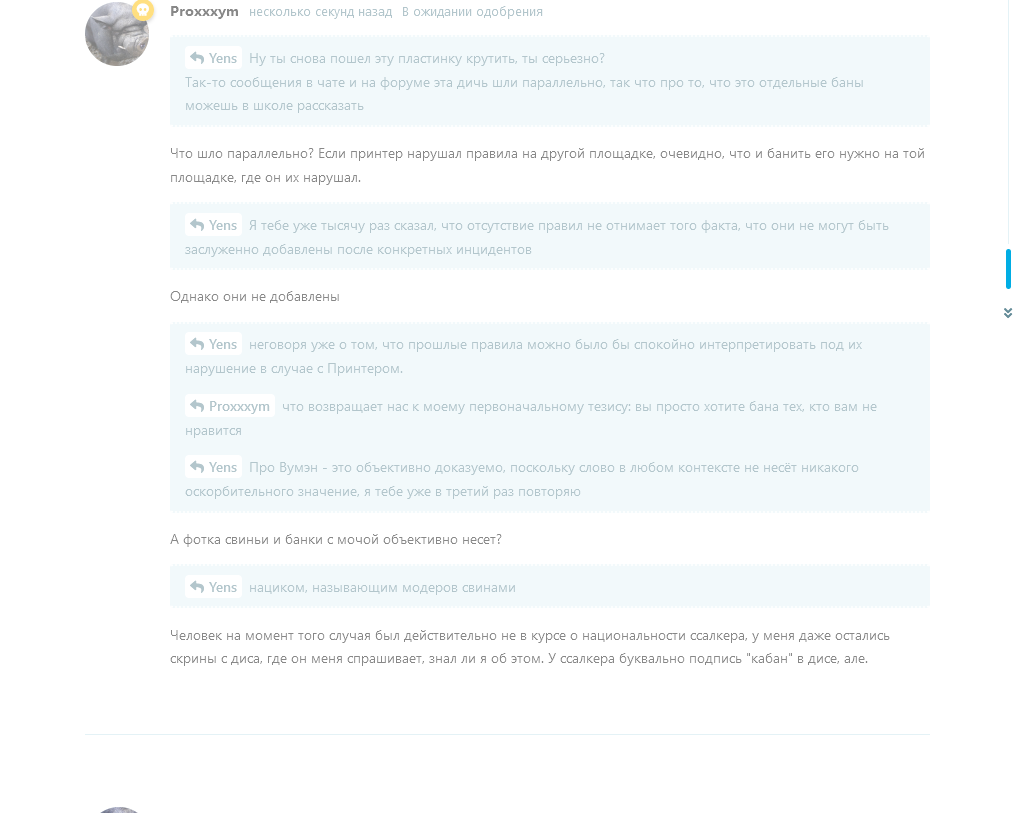Click the 'В ожидании одобрения' status label
The image size is (1014, 813).
click(x=472, y=12)
